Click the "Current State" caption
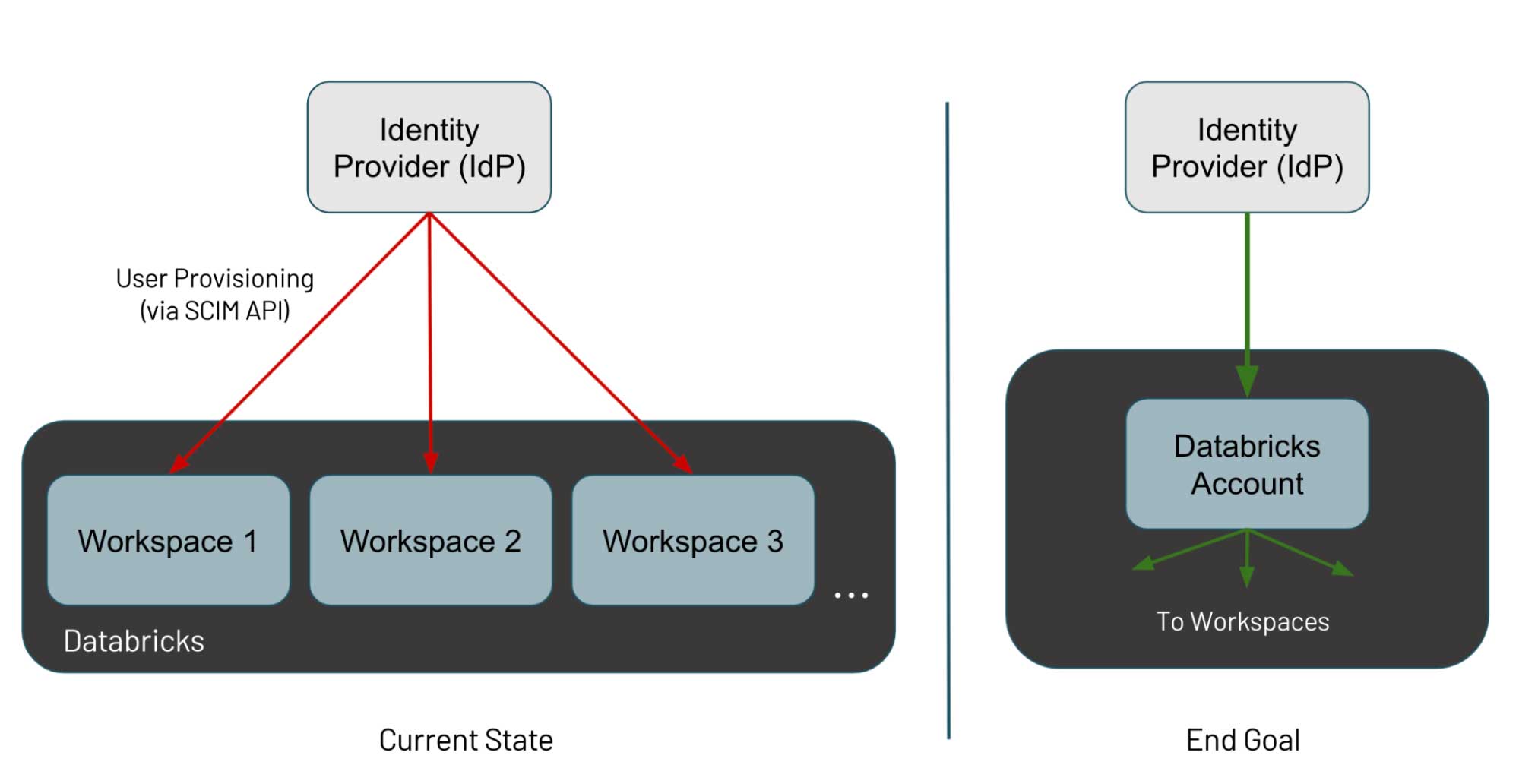Screen dimensions: 1519x784 pyautogui.click(x=466, y=740)
